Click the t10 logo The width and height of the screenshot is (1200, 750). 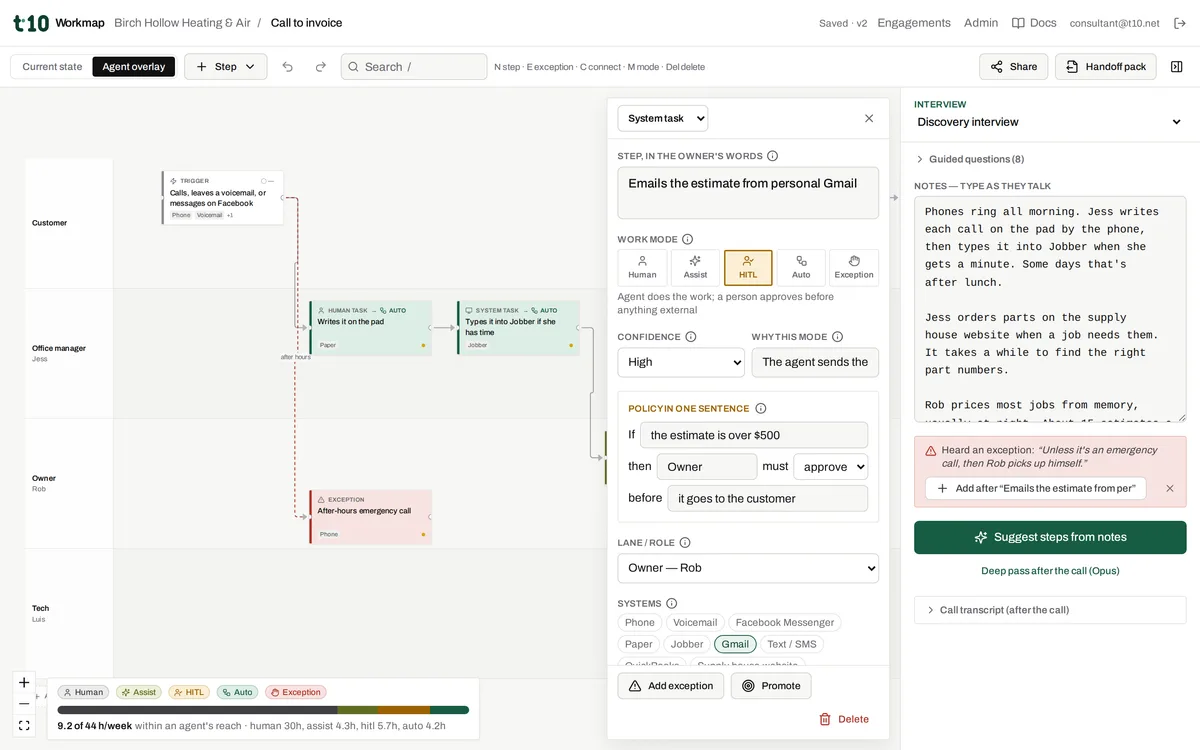point(31,23)
